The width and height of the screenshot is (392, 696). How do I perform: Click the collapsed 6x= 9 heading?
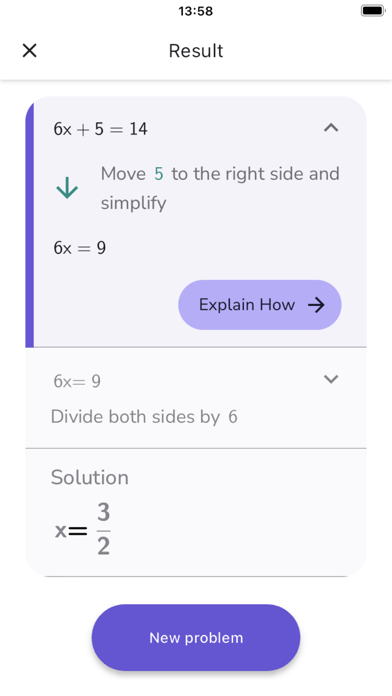click(x=77, y=381)
